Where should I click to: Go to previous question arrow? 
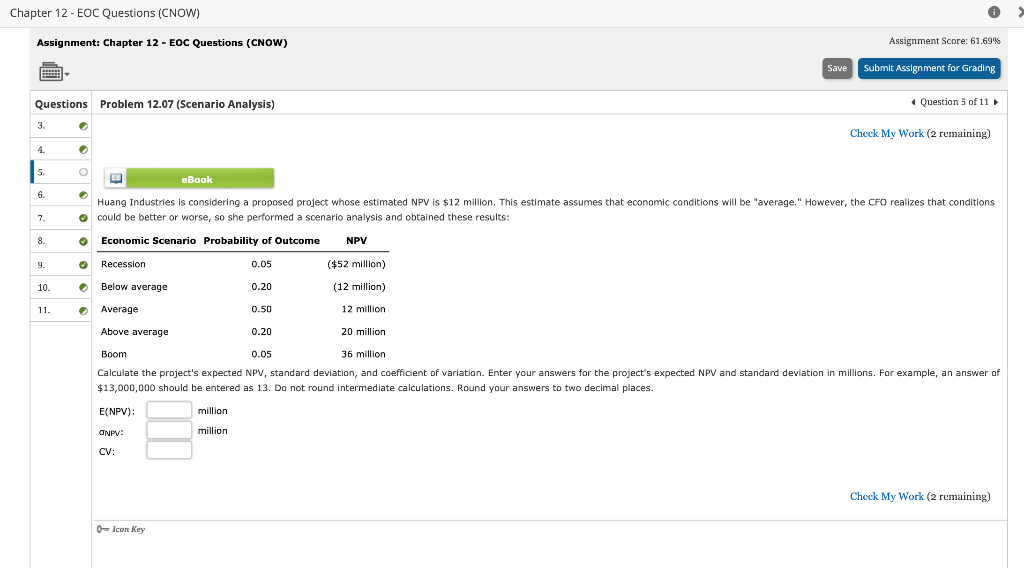913,102
